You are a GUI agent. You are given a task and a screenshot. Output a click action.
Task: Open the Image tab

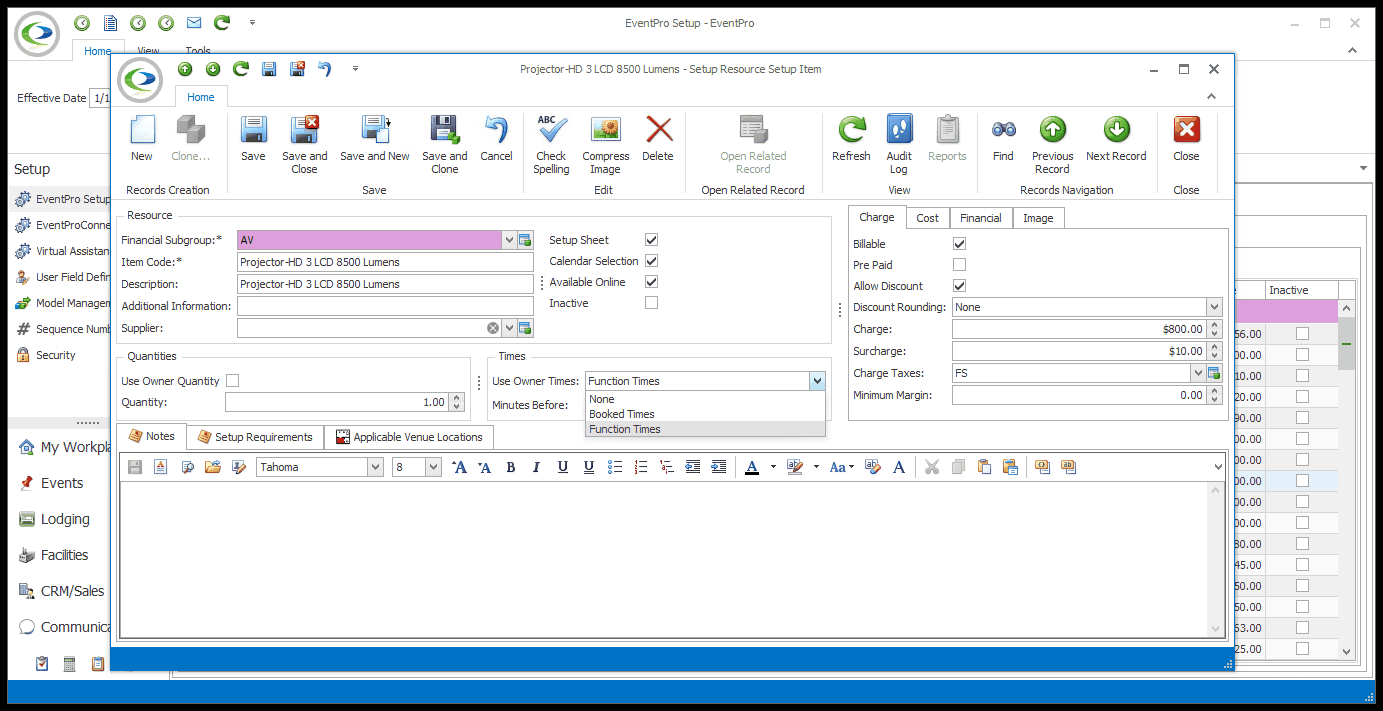pos(1038,218)
